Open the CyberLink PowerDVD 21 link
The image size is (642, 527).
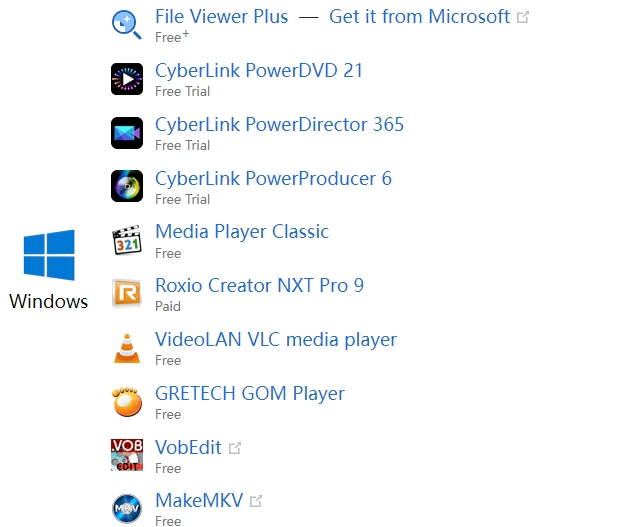tap(259, 70)
